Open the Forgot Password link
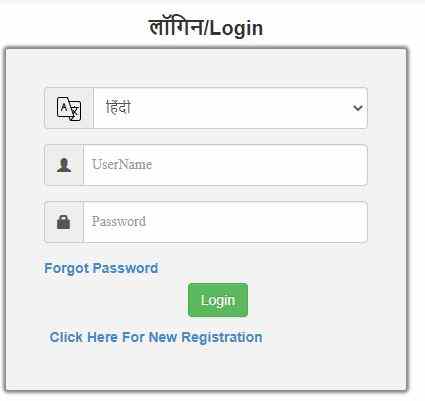425x401 pixels. click(x=101, y=268)
